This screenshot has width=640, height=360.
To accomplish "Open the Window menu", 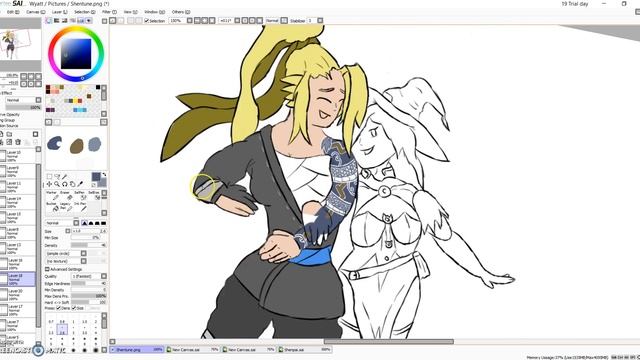I will [154, 12].
